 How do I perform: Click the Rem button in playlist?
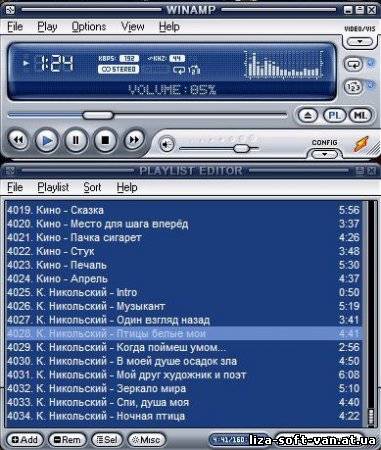click(x=67, y=440)
